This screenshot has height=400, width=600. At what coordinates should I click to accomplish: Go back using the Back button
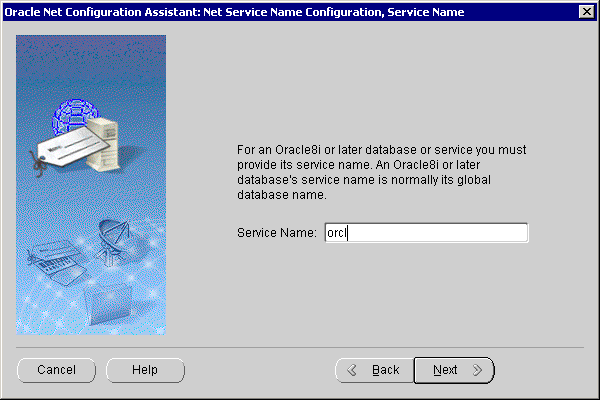pos(374,370)
